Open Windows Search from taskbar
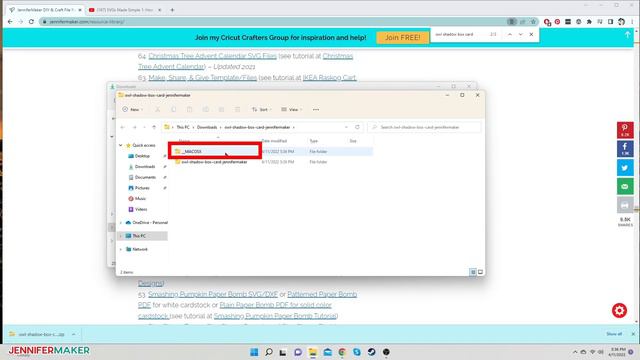The image size is (640, 360). 269,352
